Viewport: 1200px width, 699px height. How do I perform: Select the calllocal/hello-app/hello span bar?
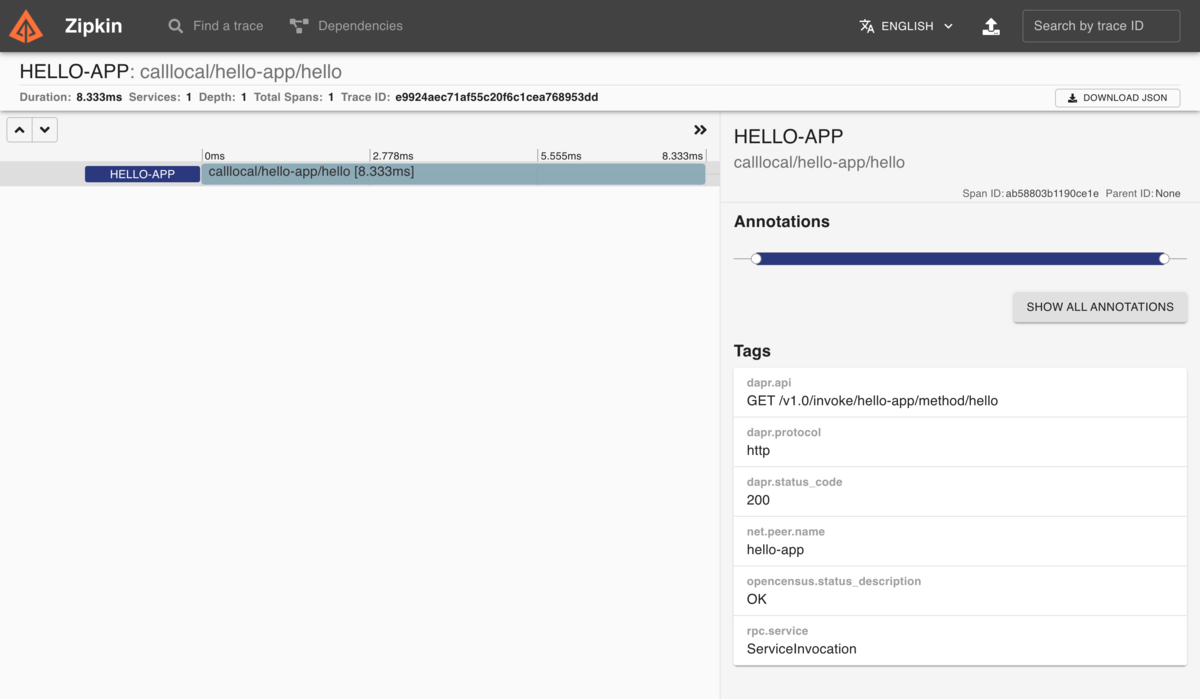(453, 173)
